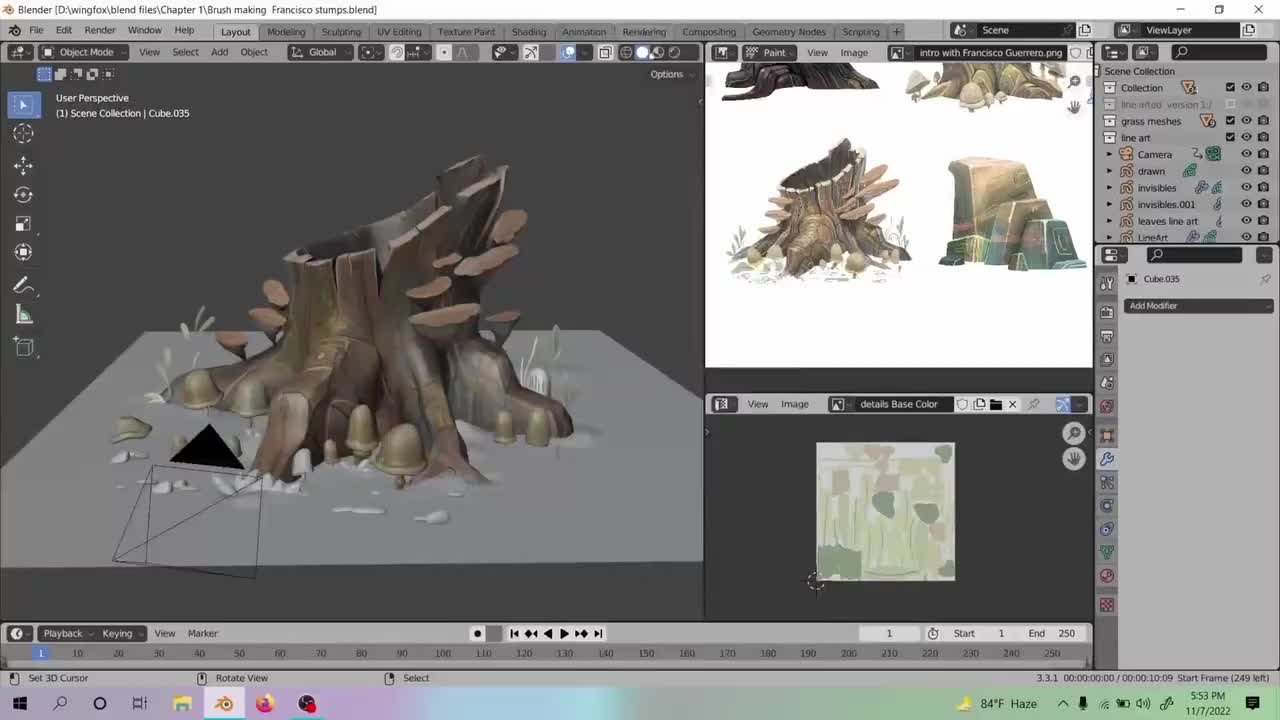The width and height of the screenshot is (1280, 720).
Task: Play the animation forward
Action: click(x=564, y=633)
